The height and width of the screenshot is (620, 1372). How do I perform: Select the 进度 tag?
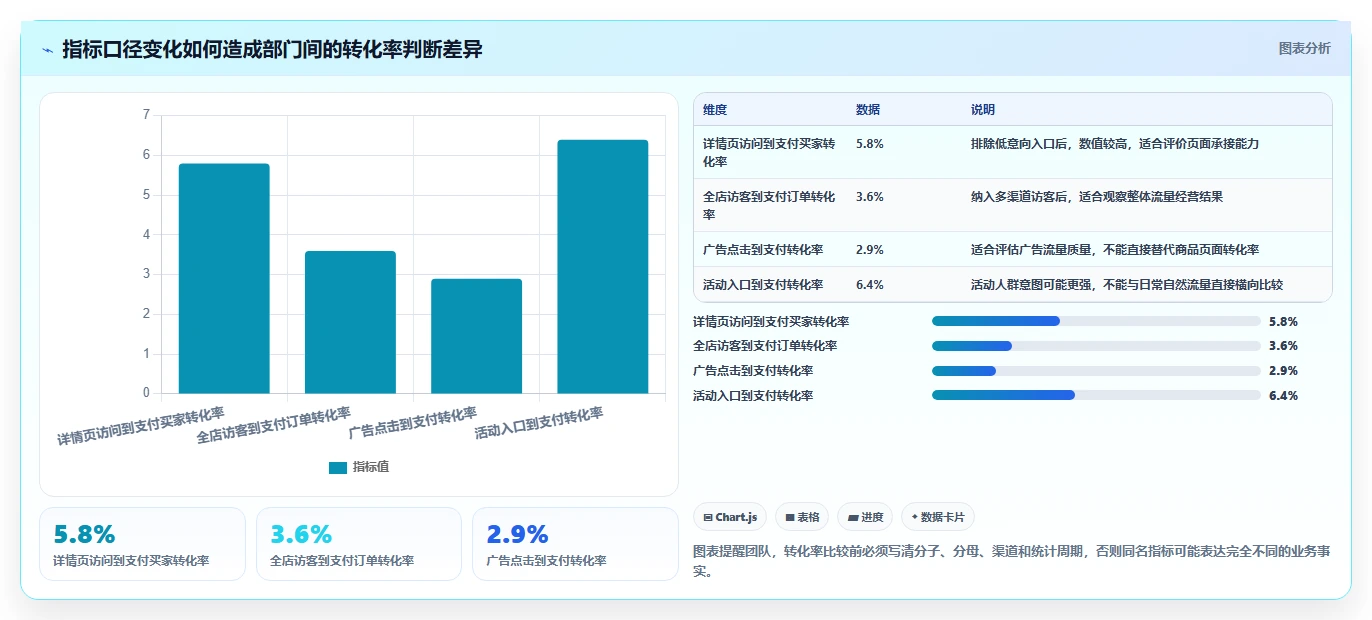click(x=865, y=517)
